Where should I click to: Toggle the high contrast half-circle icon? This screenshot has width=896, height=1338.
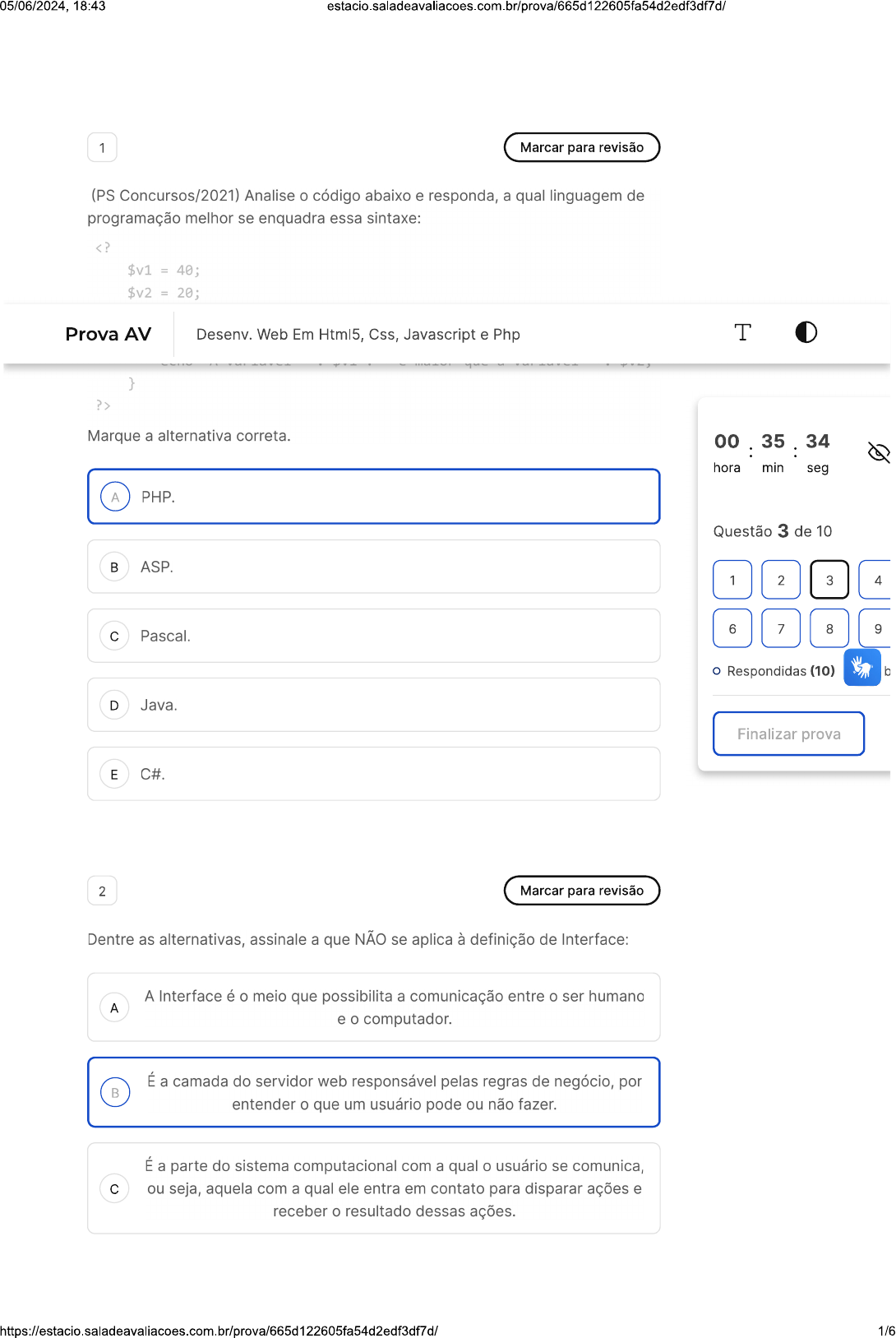806,332
